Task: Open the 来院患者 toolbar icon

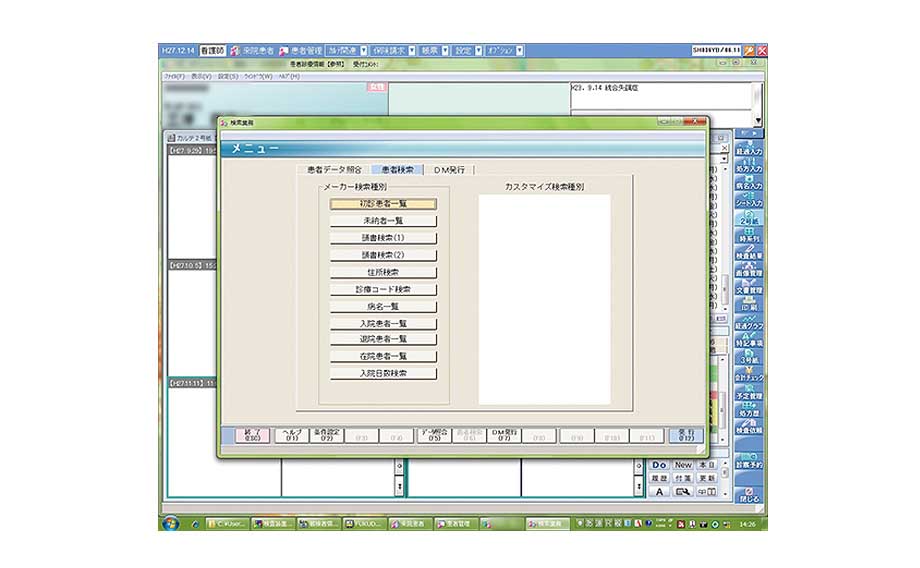Action: pos(252,50)
